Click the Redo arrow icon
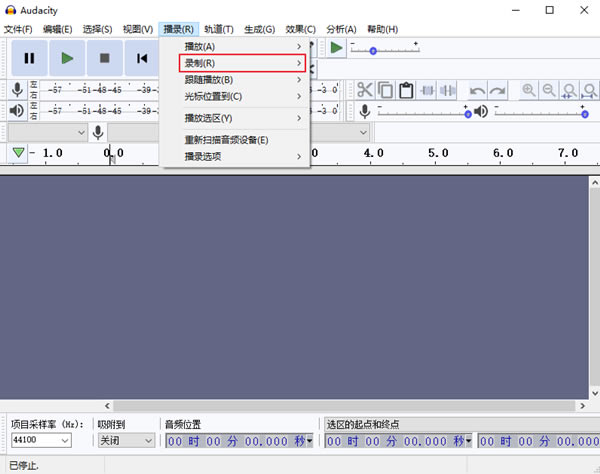Image resolution: width=600 pixels, height=474 pixels. (x=497, y=90)
